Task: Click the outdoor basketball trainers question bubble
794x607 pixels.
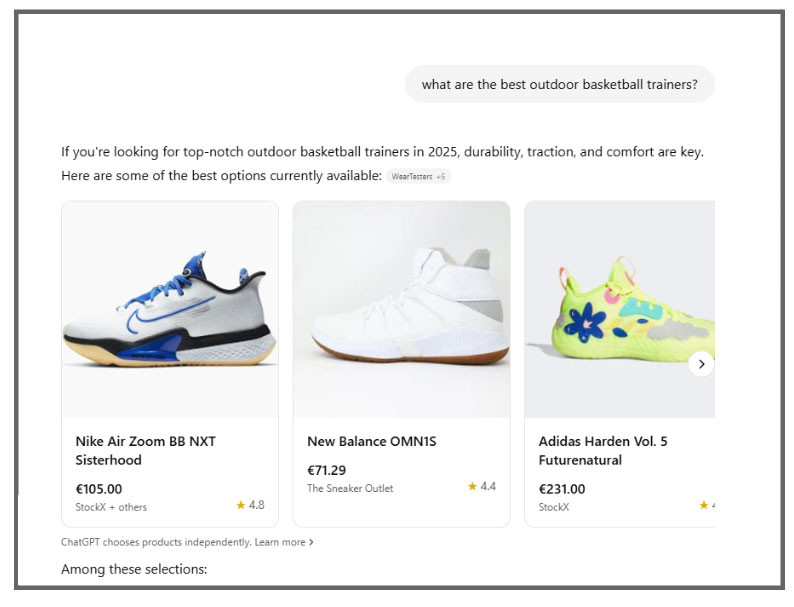Action: pos(559,85)
